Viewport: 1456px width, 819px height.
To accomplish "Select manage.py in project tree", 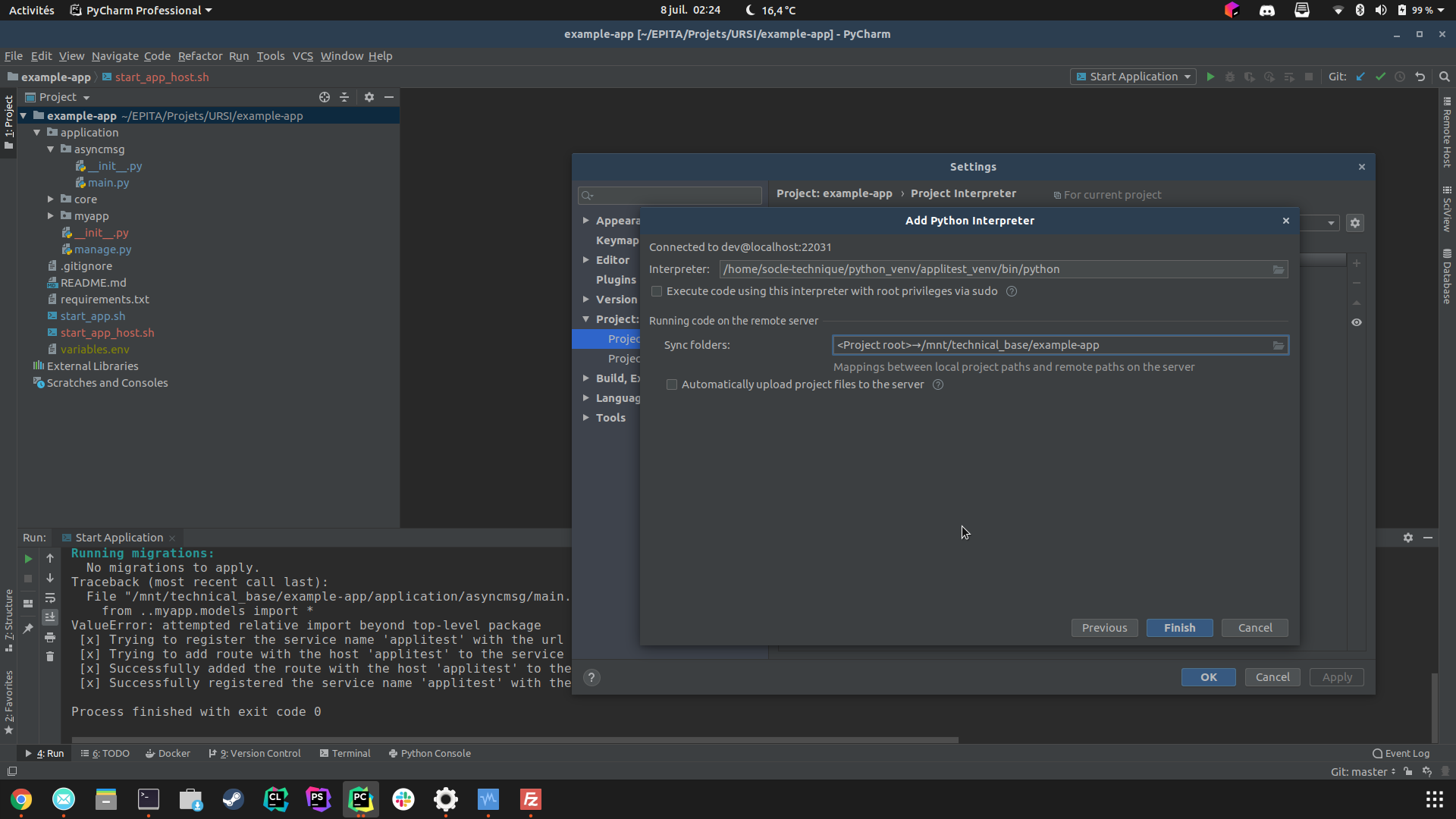I will pyautogui.click(x=102, y=249).
